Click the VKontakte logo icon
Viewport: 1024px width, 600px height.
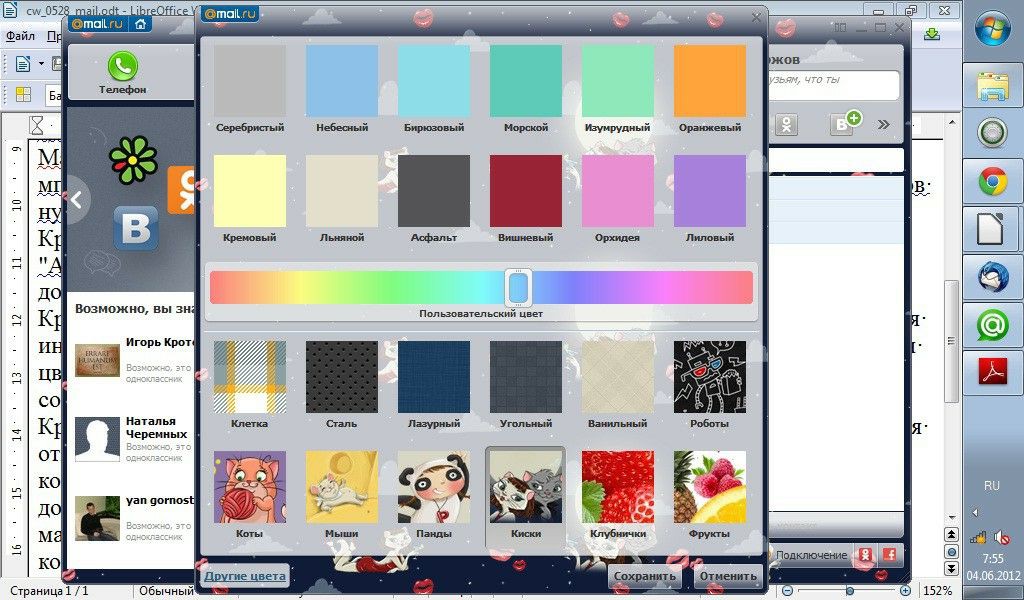tap(136, 227)
